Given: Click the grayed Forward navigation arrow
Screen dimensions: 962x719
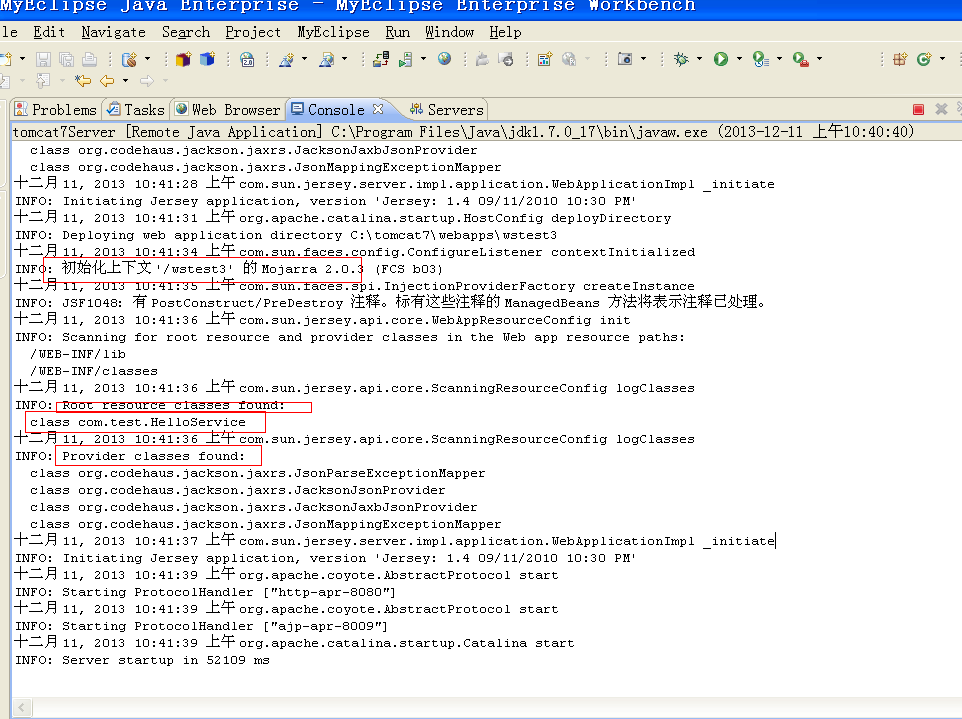Looking at the screenshot, I should tap(147, 80).
